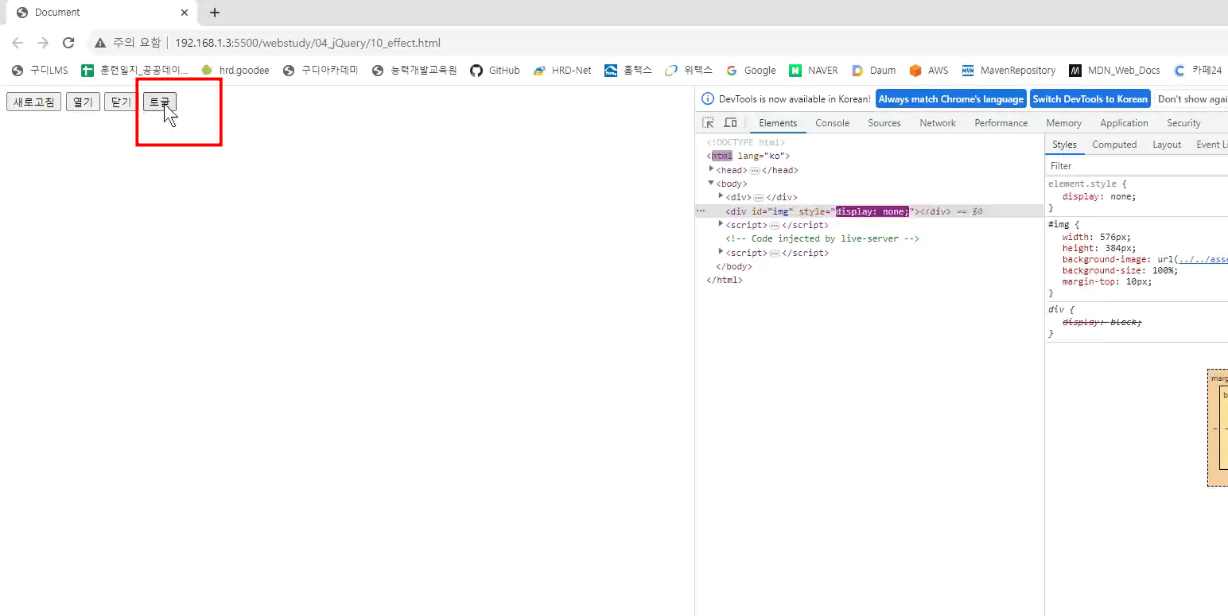Screen dimensions: 1228x616
Task: Open the 능력개발교육원 bookmark
Action: (x=414, y=71)
